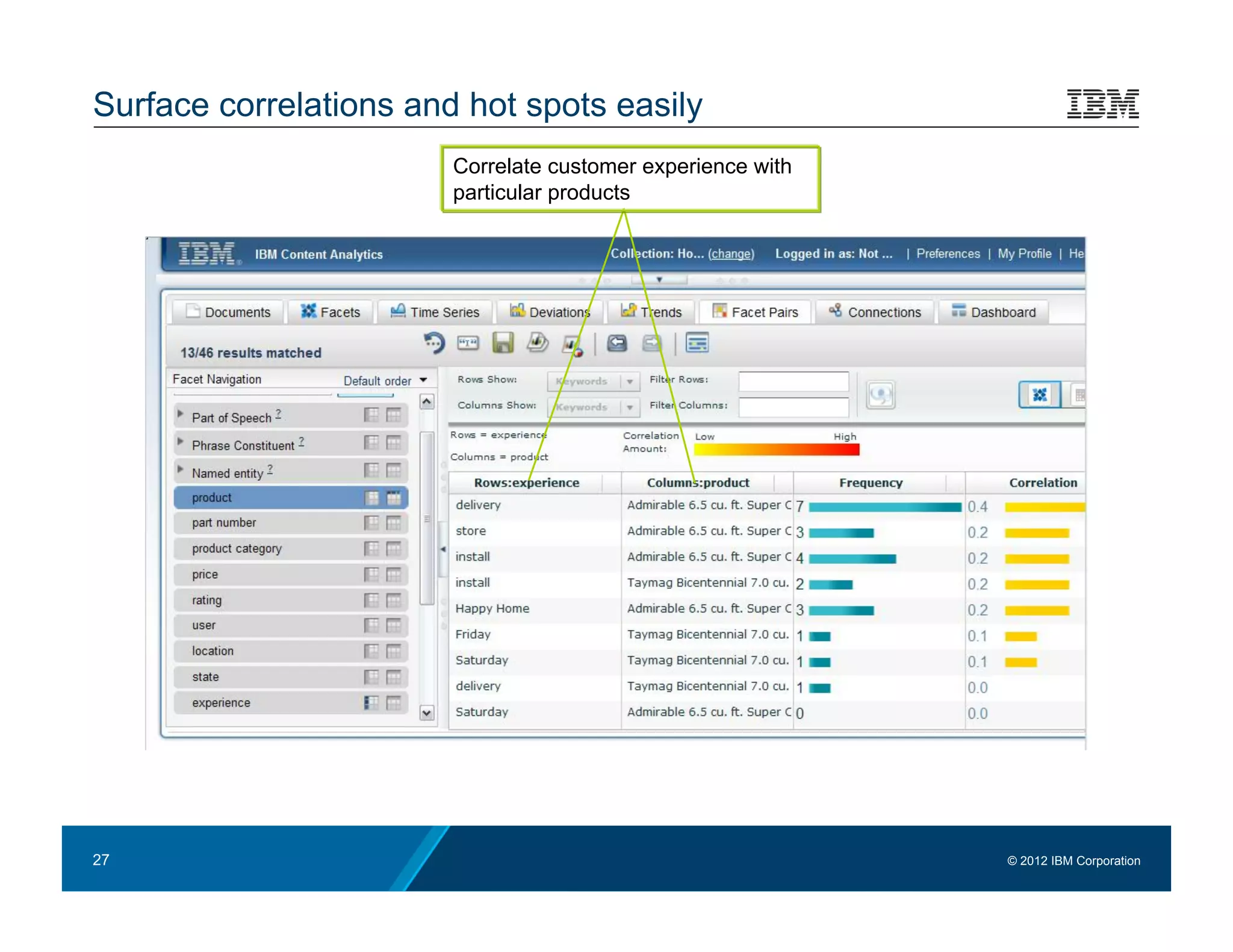1233x952 pixels.
Task: Expand the Phrase Constituent facet
Action: 180,441
